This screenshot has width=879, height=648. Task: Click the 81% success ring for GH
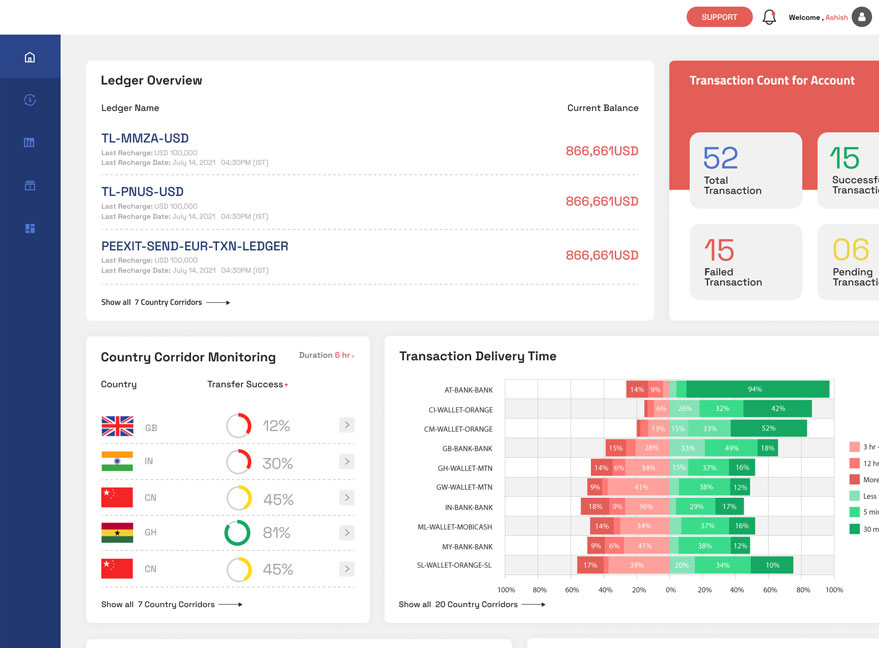(x=238, y=533)
